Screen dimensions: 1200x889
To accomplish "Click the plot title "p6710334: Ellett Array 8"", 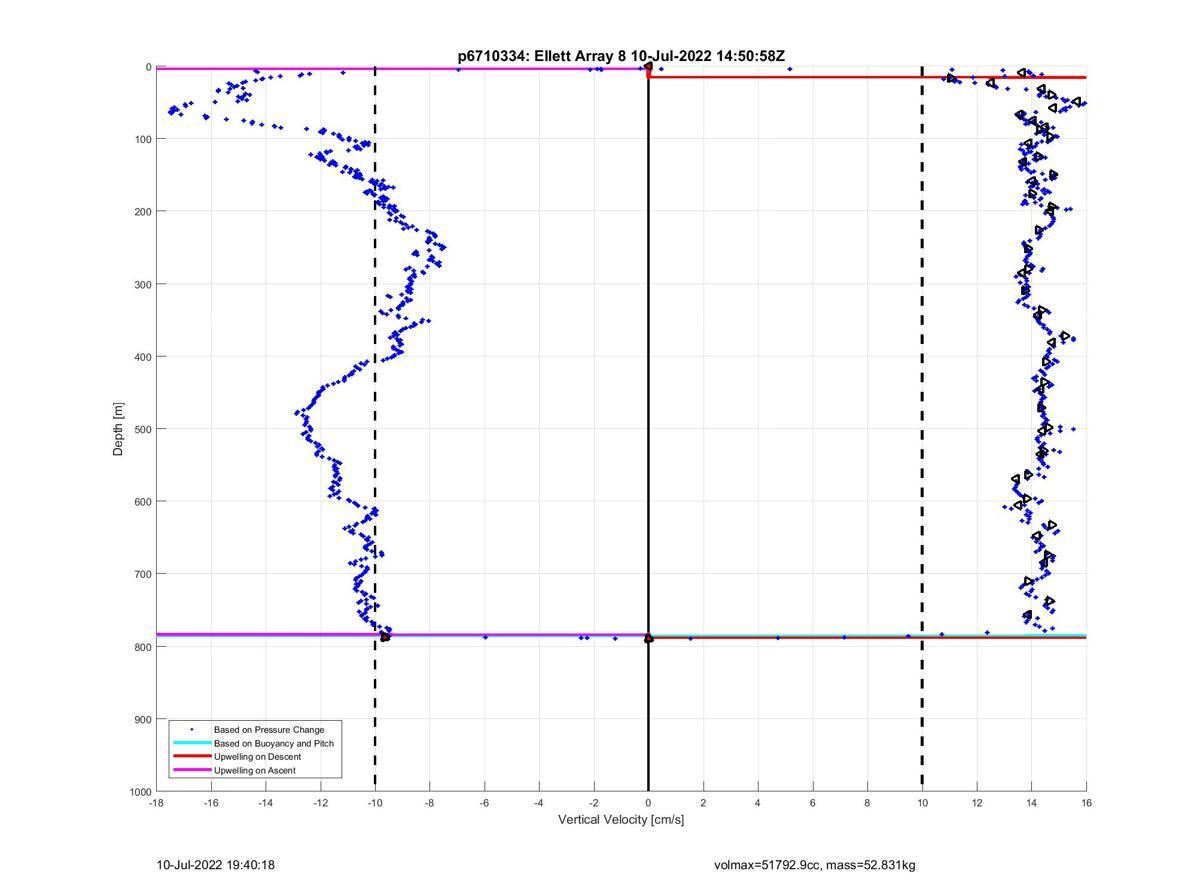I will tap(542, 56).
